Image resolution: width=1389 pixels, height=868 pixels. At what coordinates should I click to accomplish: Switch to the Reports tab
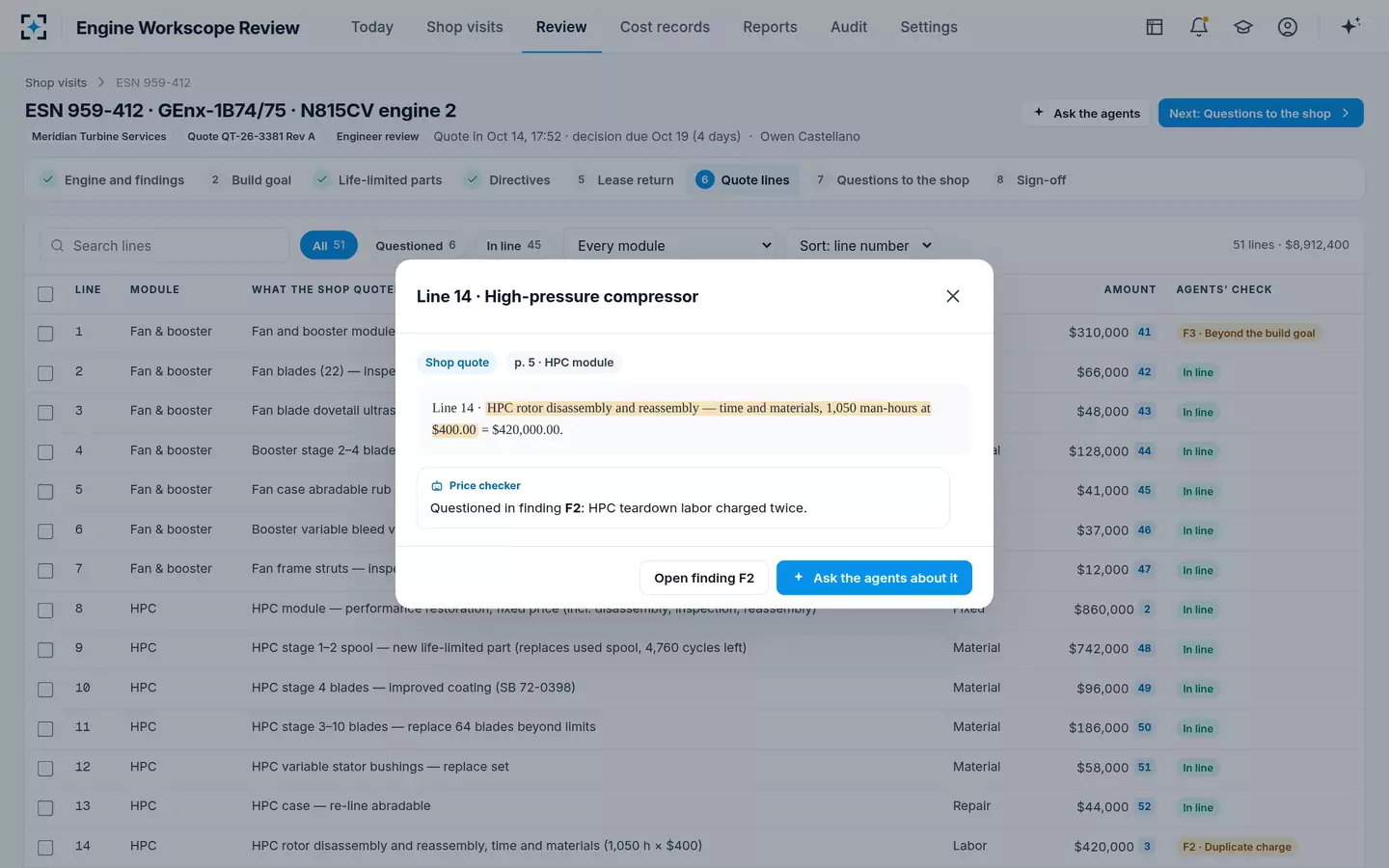pos(770,27)
